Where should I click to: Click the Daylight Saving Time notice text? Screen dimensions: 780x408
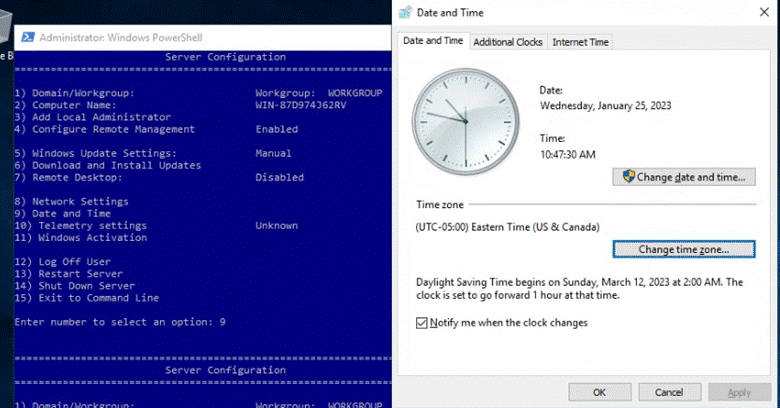[580, 289]
